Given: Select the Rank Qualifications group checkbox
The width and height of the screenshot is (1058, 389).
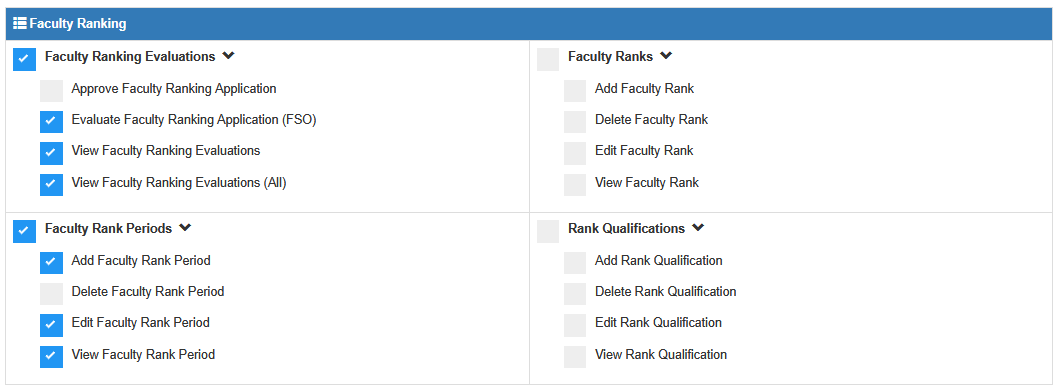Looking at the screenshot, I should pyautogui.click(x=548, y=231).
